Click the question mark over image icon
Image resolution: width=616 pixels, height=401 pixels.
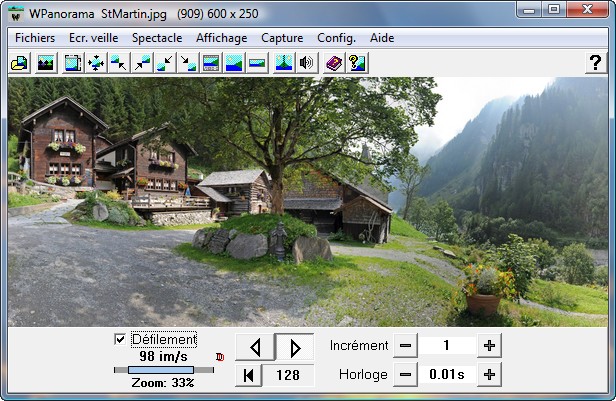click(x=357, y=63)
